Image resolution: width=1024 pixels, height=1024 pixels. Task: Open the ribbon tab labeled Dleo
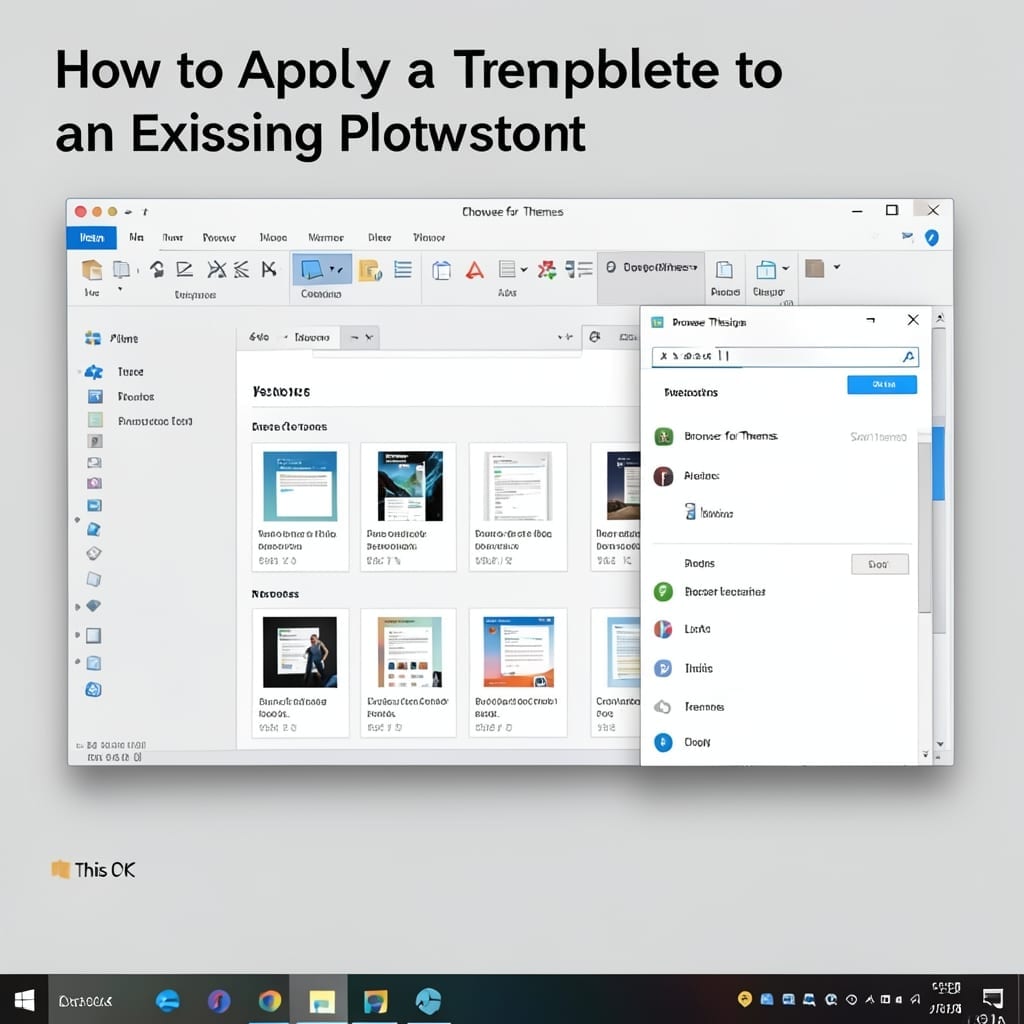click(x=379, y=238)
